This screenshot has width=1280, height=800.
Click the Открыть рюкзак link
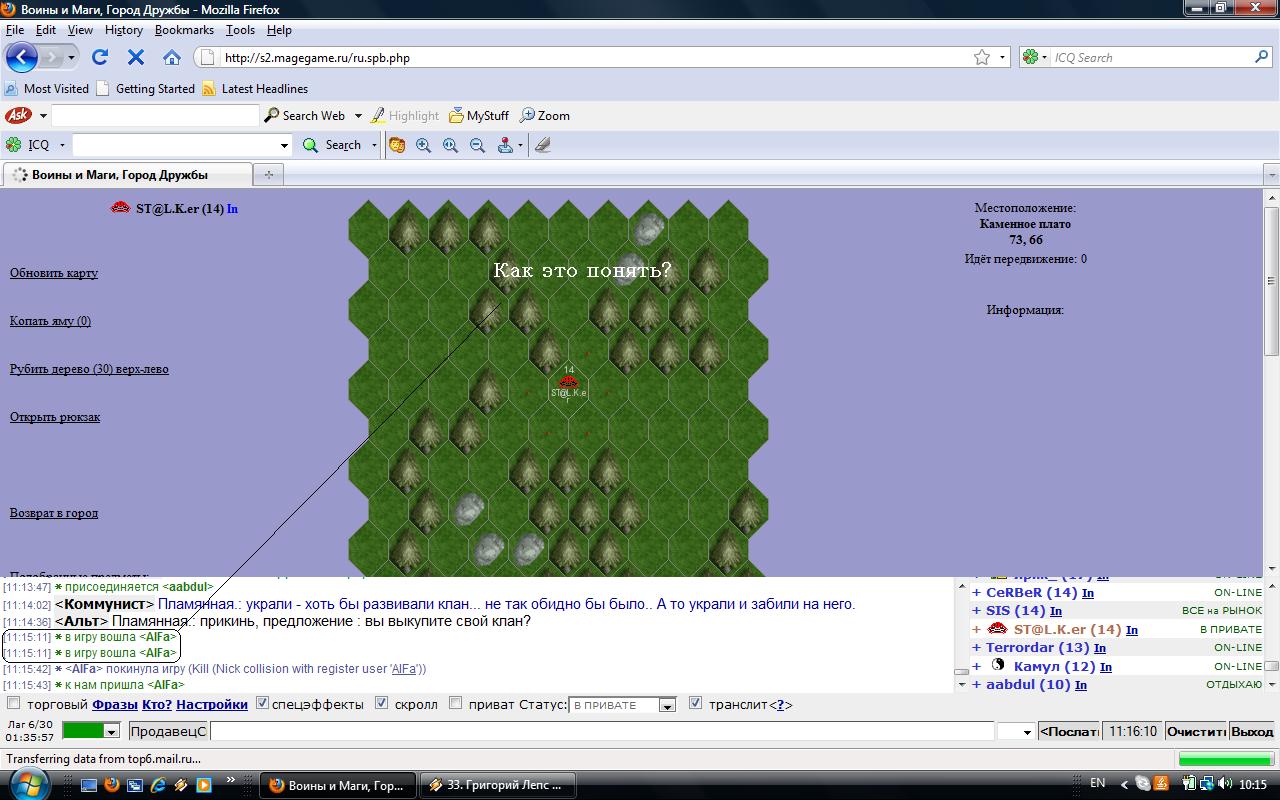click(55, 417)
